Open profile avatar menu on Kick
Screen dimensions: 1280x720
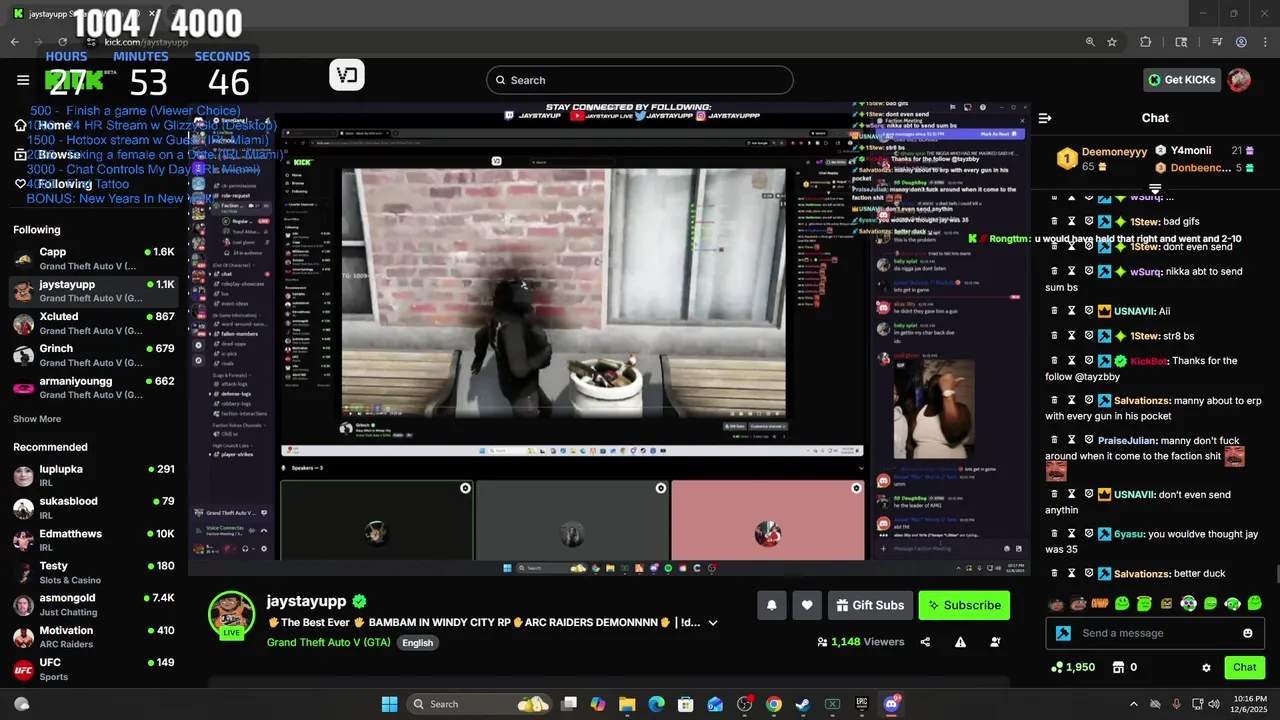tap(1239, 80)
